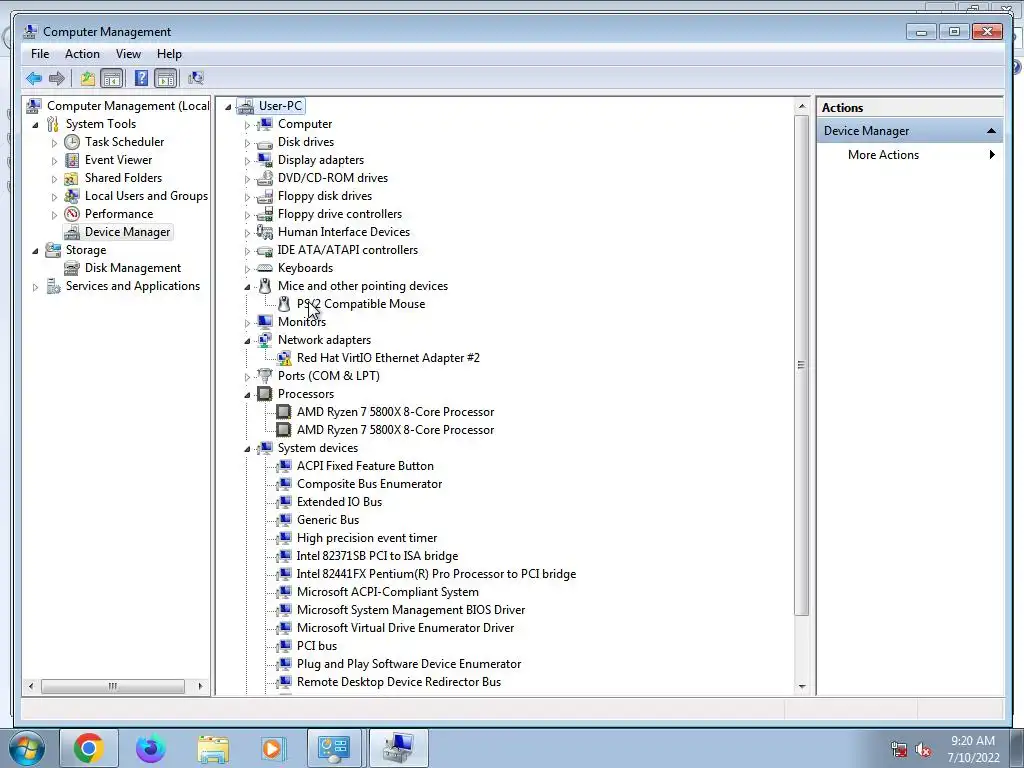Click the Scan for hardware changes icon
The height and width of the screenshot is (768, 1024).
[x=196, y=79]
